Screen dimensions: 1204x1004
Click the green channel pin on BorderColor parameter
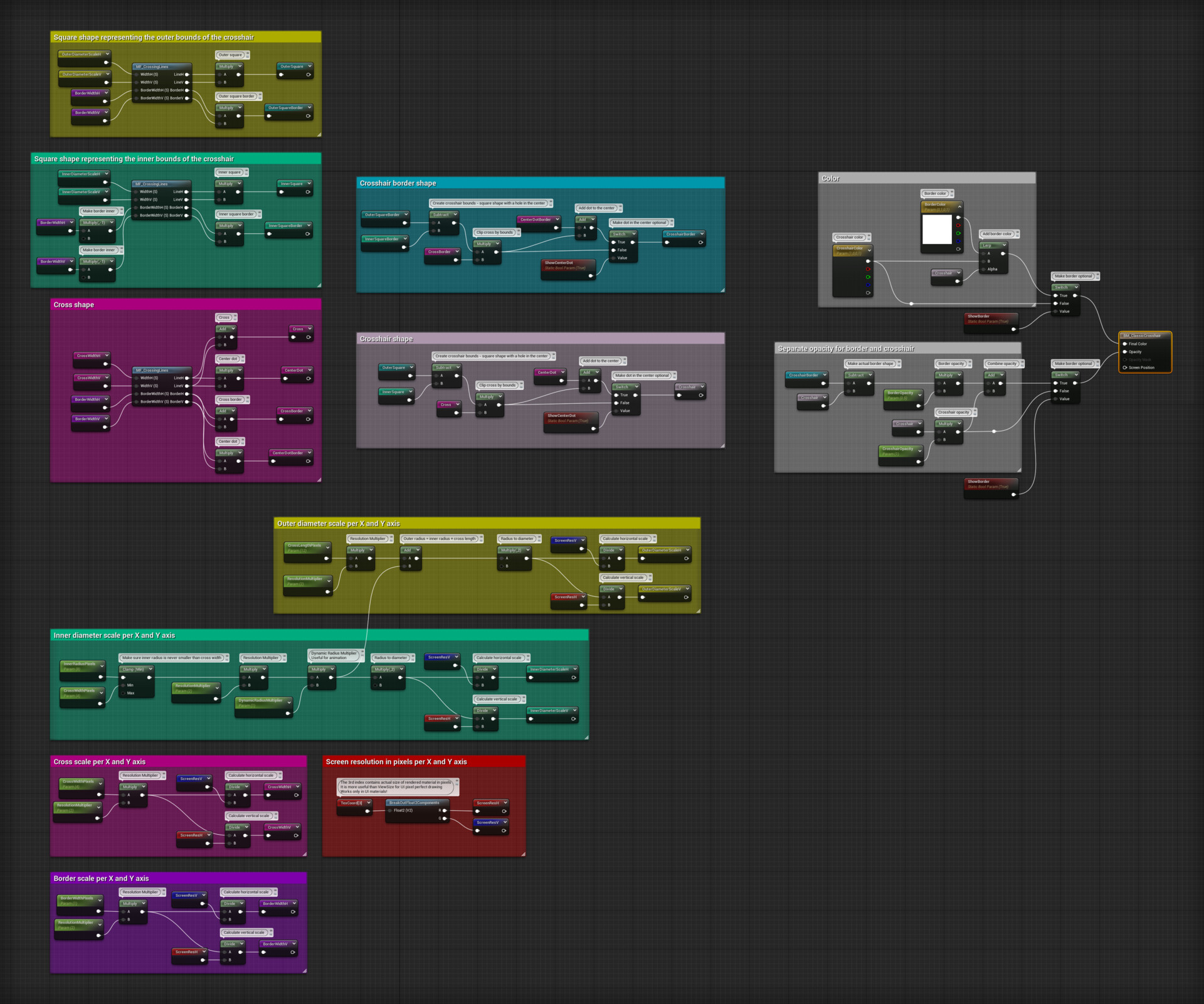(959, 233)
